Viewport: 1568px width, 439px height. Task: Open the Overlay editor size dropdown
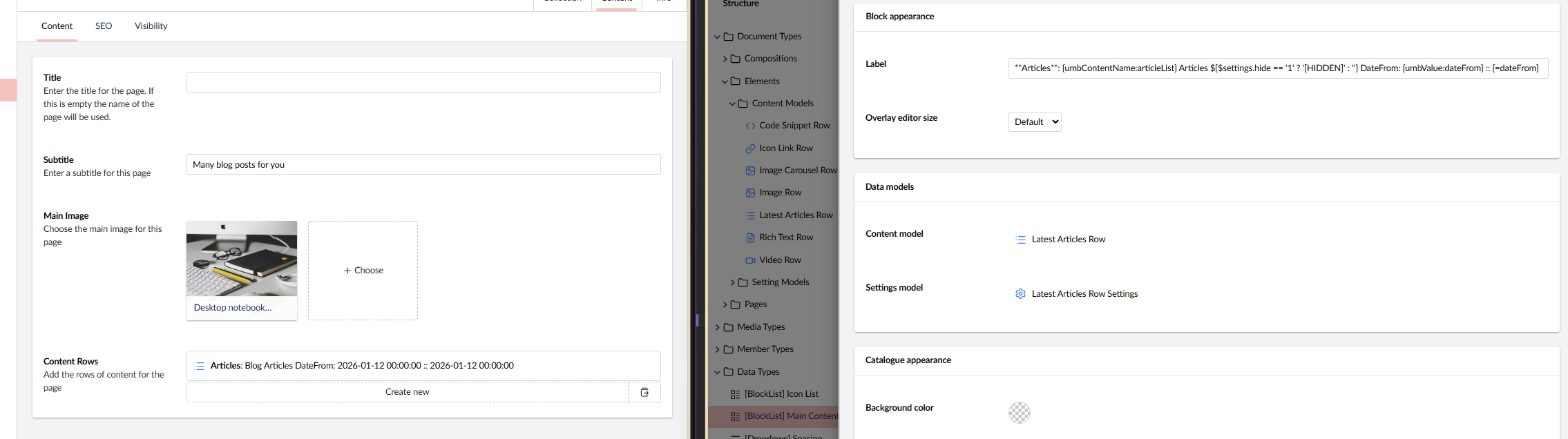coord(1034,122)
